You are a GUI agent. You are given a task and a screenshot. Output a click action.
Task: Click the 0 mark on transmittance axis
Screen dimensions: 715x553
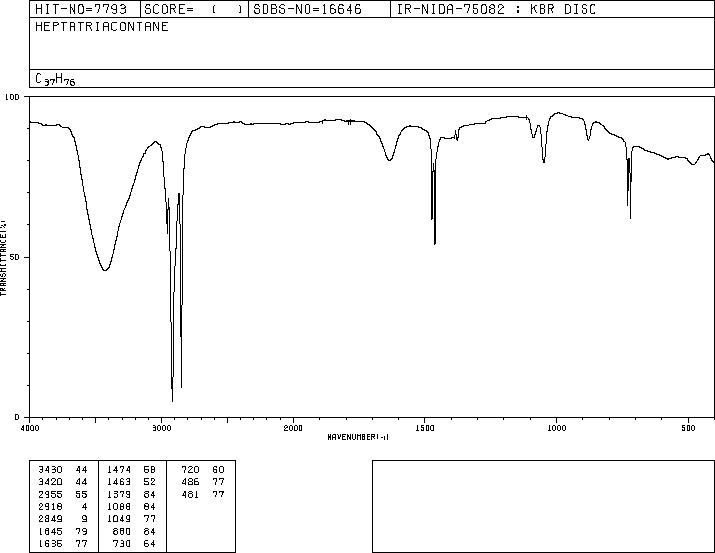point(17,417)
